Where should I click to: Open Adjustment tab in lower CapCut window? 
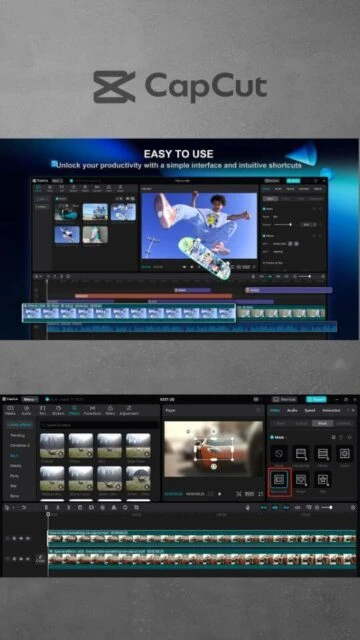tap(129, 410)
